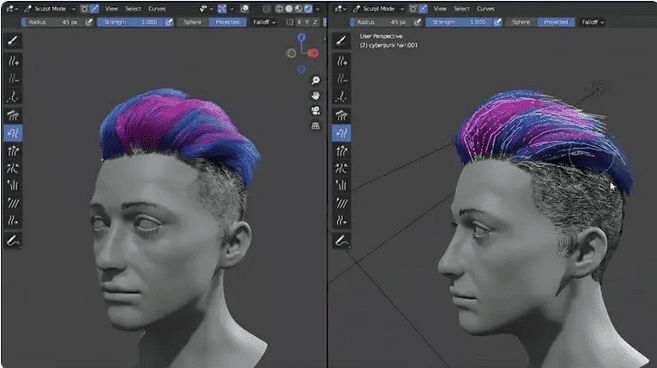Open Sculpt Mode dropdown in right viewport
Screen dimensions: 657x368
(378, 9)
